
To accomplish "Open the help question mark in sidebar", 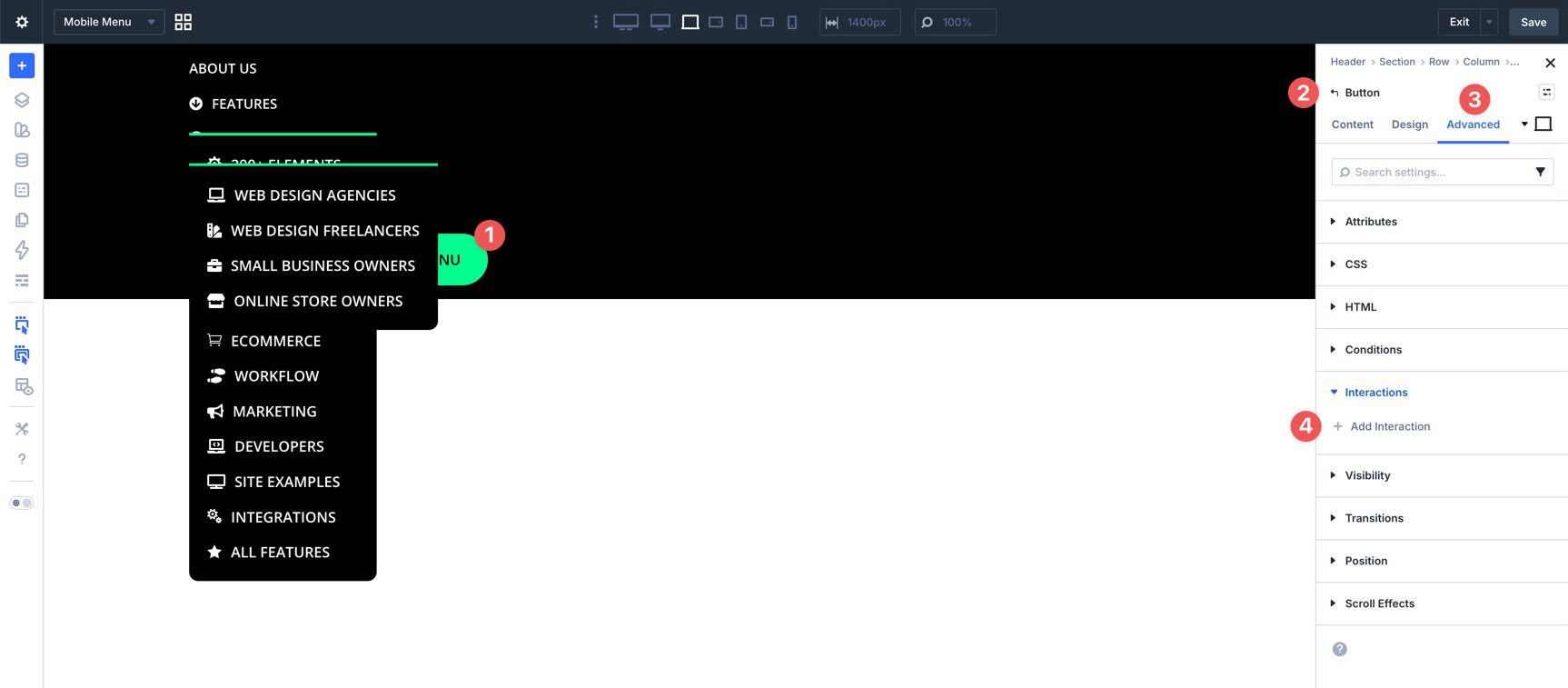I will pyautogui.click(x=22, y=459).
